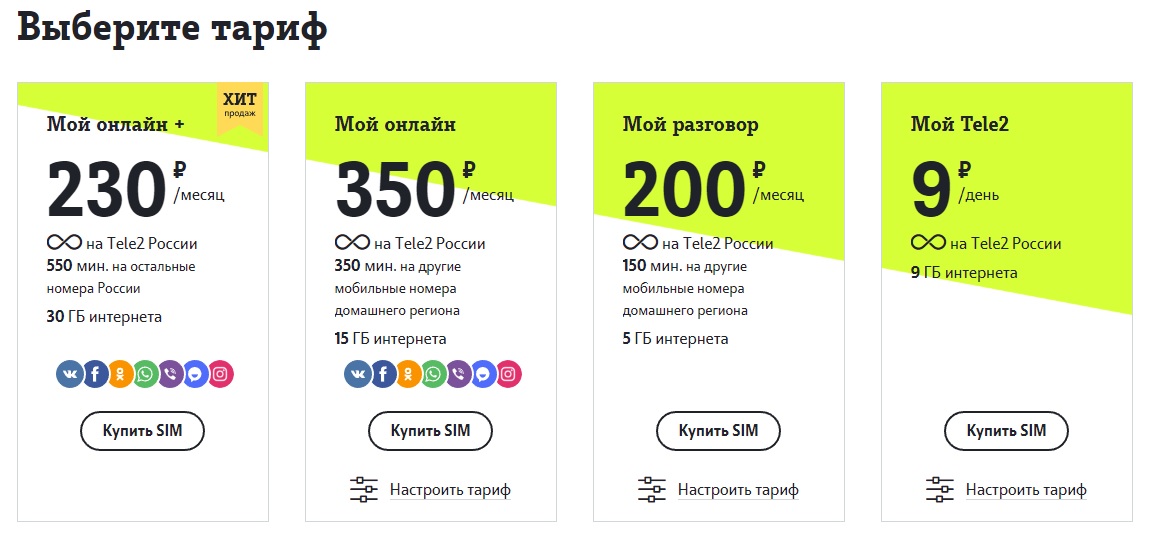Open Настроить тариф link for Мой Tele2
Viewport: 1149px width, 538px height.
pyautogui.click(x=1026, y=490)
